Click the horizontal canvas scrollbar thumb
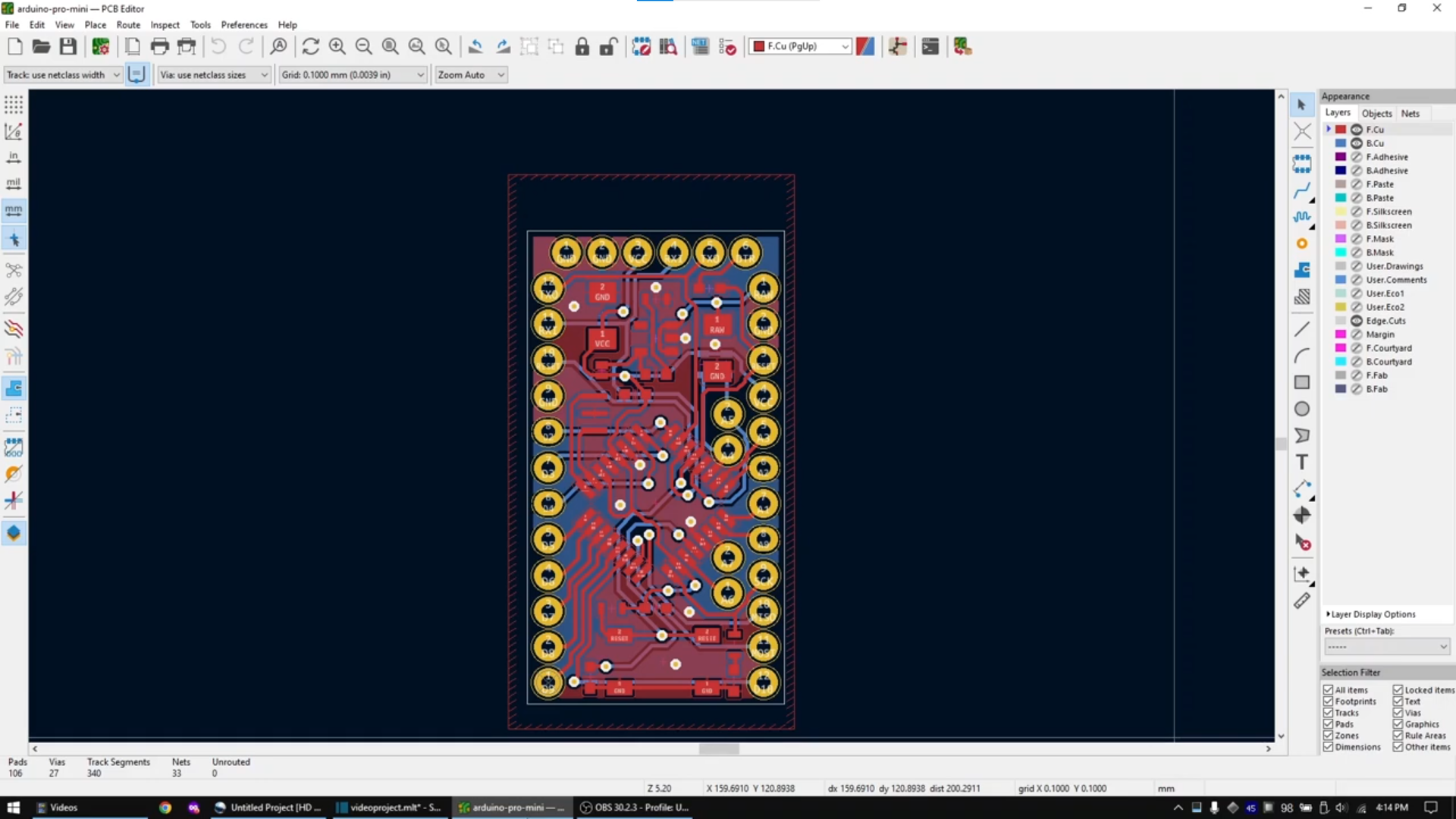Viewport: 1456px width, 819px height. (719, 749)
